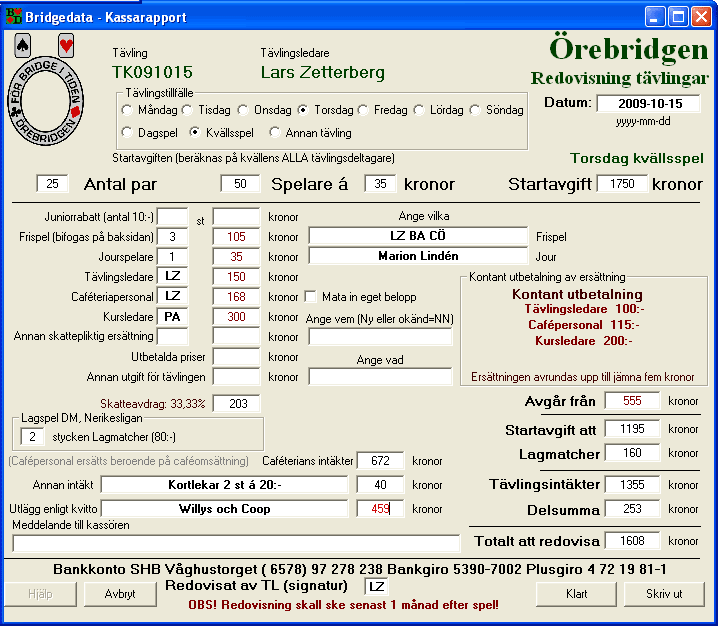Click the spade playing card icon

[x=24, y=46]
